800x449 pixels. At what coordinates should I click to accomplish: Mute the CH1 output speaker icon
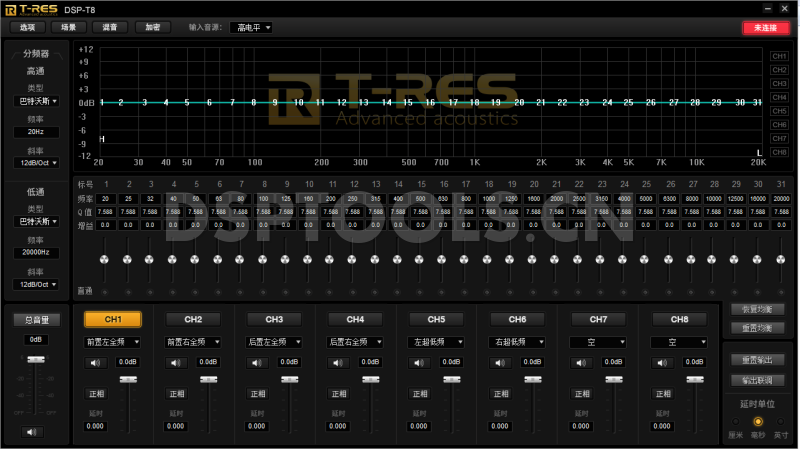pyautogui.click(x=95, y=363)
